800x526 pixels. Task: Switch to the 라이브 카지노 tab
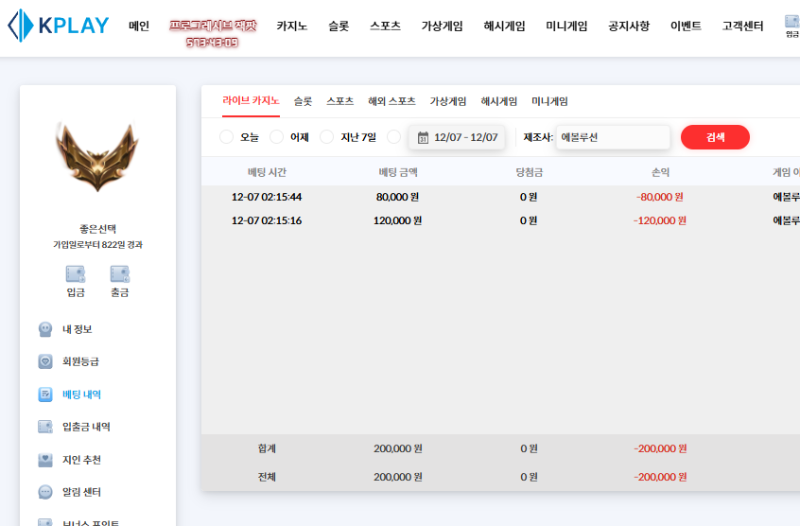pyautogui.click(x=251, y=101)
